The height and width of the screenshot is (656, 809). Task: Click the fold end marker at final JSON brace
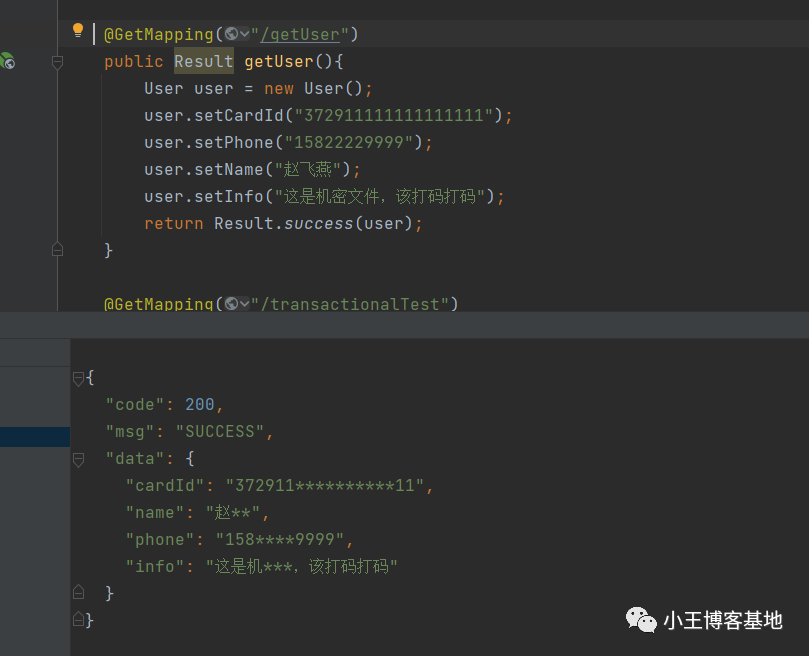(x=78, y=618)
